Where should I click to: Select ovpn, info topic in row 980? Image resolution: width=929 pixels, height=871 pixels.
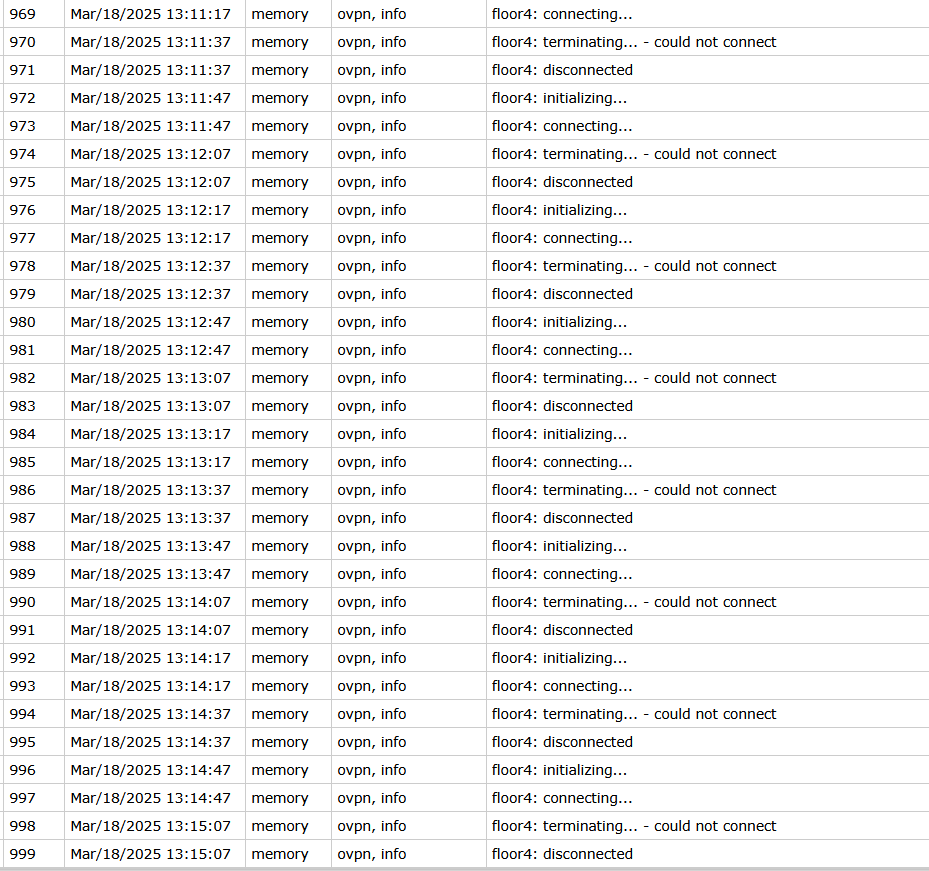tap(371, 322)
